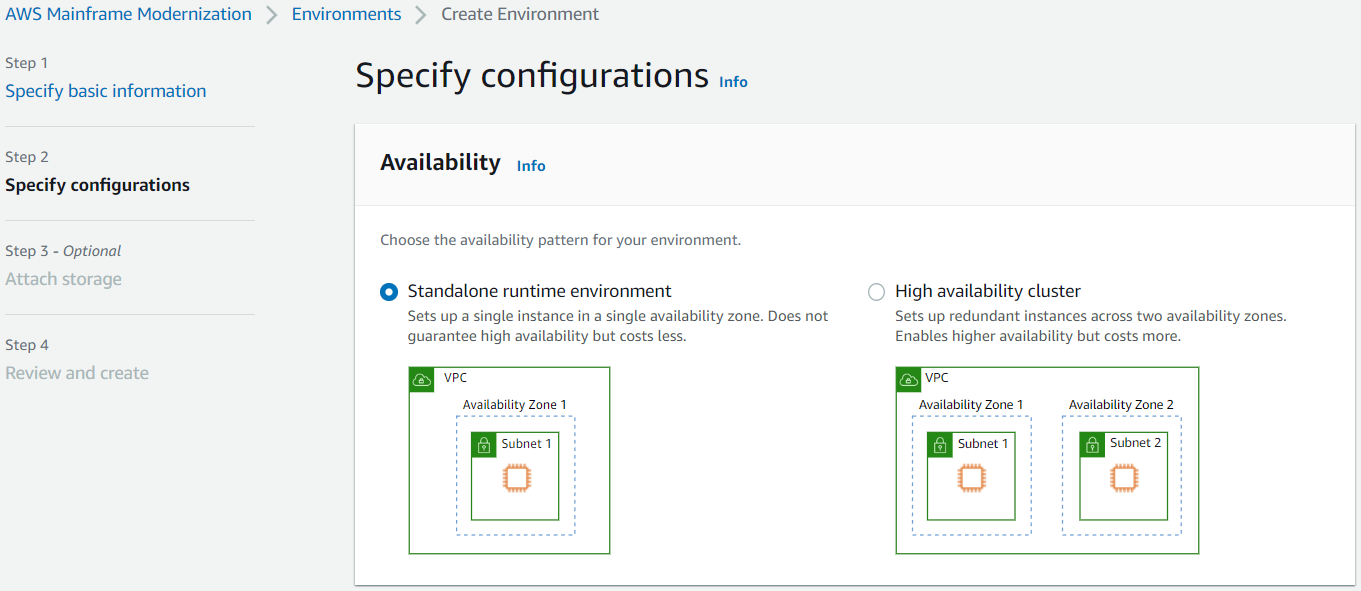Select the chip icon inside cluster Subnet 1
The width and height of the screenshot is (1361, 591).
tap(972, 480)
